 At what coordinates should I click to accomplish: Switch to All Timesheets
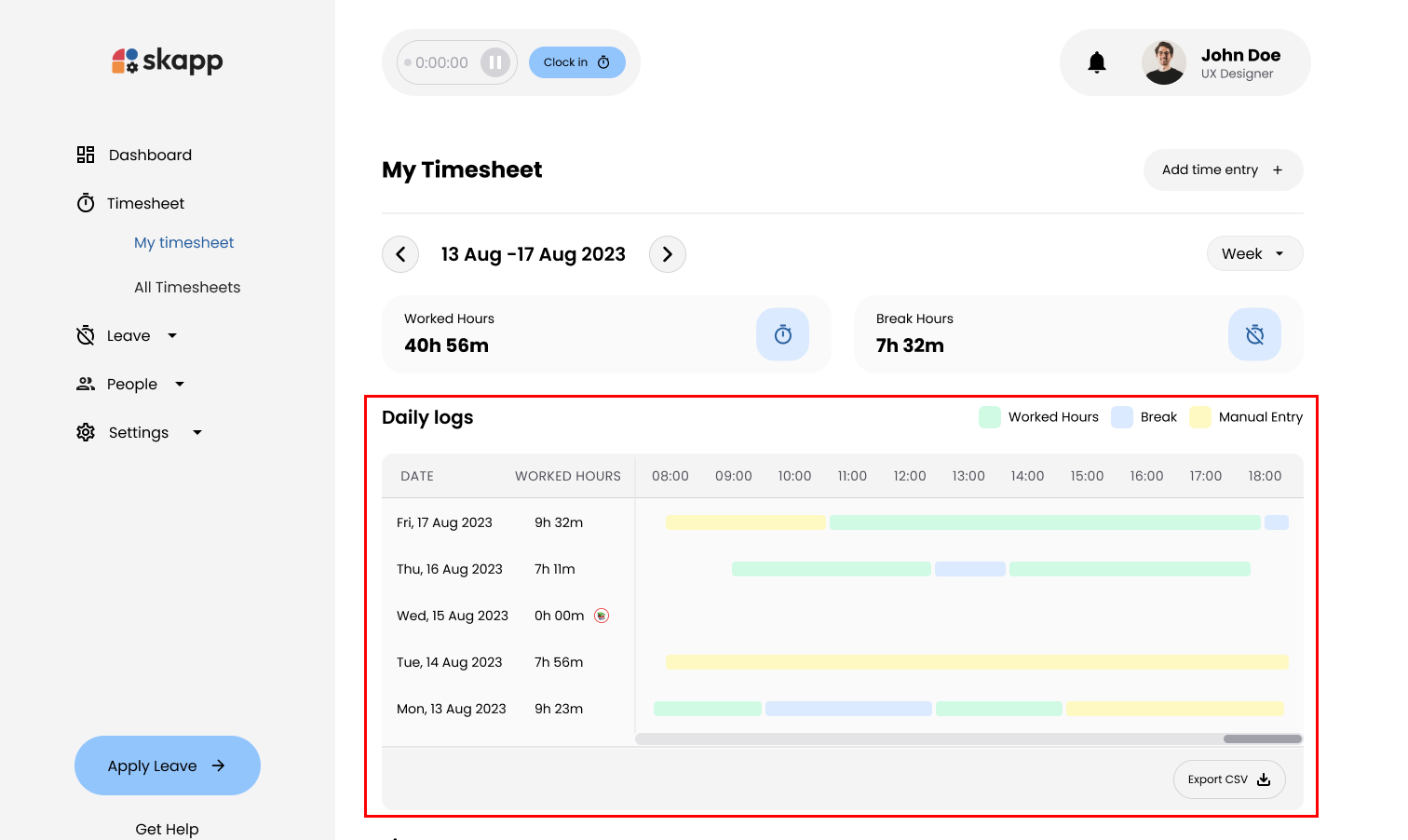tap(187, 287)
